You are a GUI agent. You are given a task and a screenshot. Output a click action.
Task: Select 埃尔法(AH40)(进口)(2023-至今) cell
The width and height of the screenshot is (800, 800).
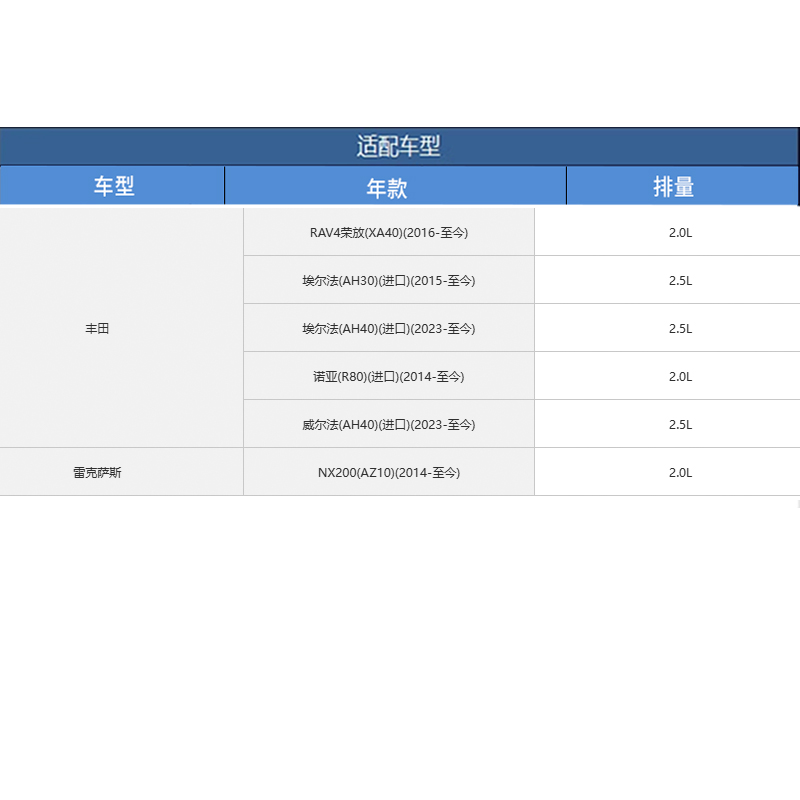[389, 328]
